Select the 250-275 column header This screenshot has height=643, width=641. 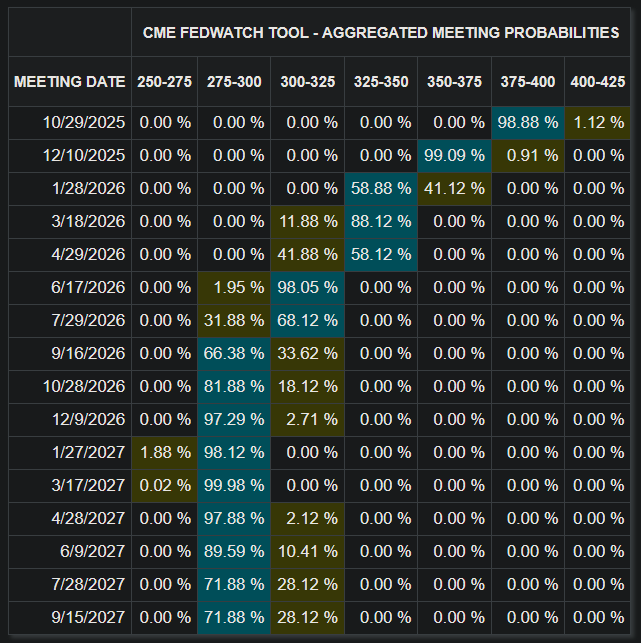pyautogui.click(x=164, y=82)
